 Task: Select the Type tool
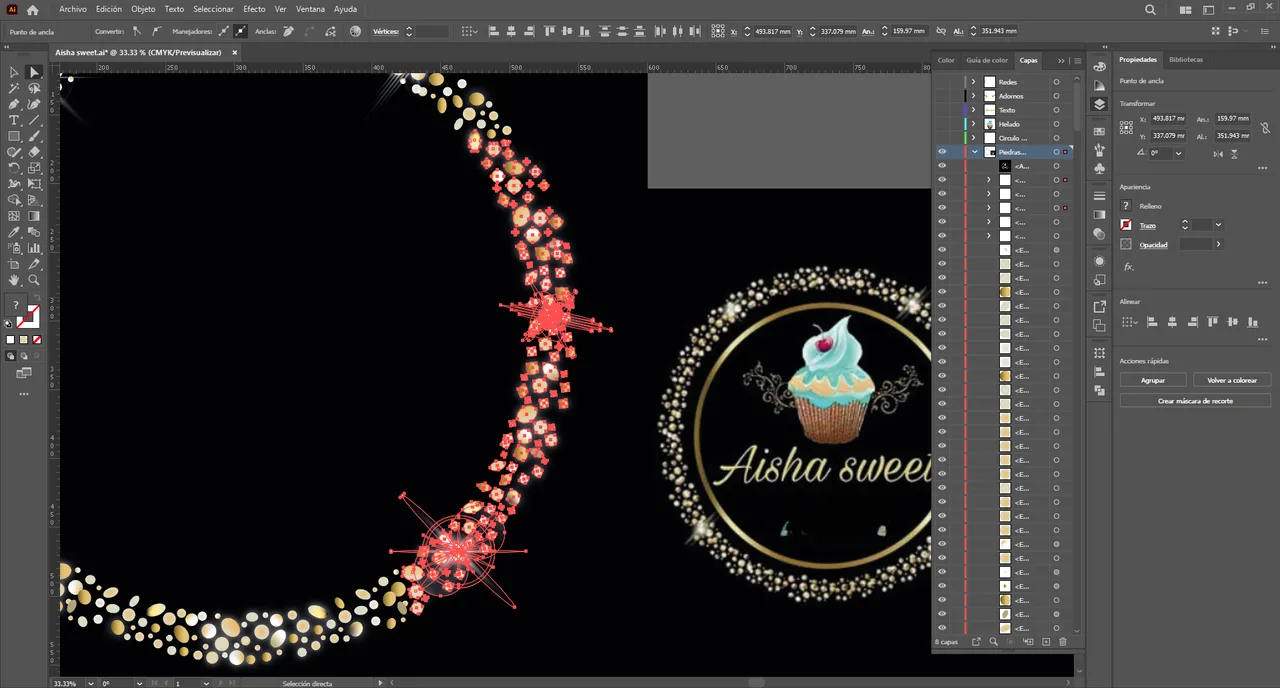14,120
